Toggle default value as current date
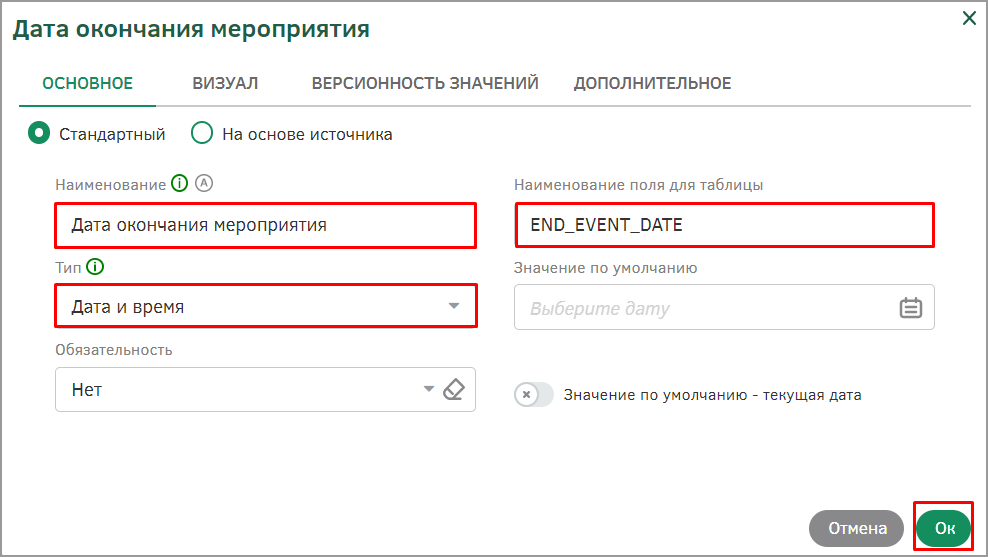This screenshot has width=988, height=557. point(533,395)
